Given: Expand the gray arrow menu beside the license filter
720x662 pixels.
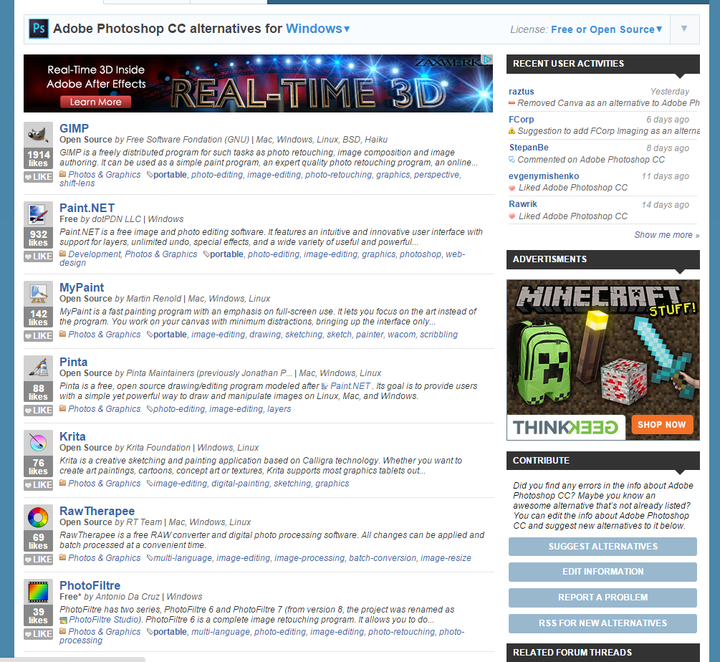Looking at the screenshot, I should [x=684, y=29].
